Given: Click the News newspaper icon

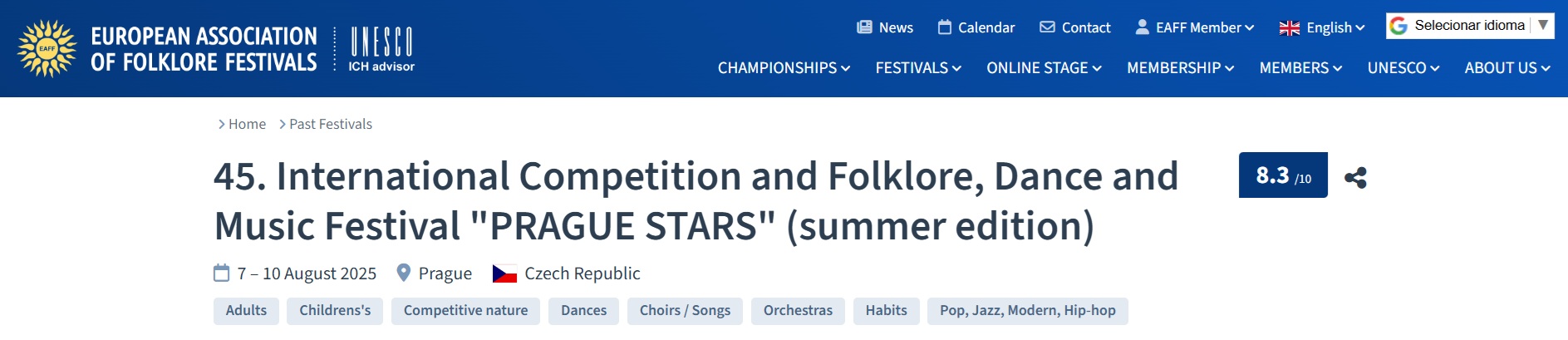Looking at the screenshot, I should point(864,27).
